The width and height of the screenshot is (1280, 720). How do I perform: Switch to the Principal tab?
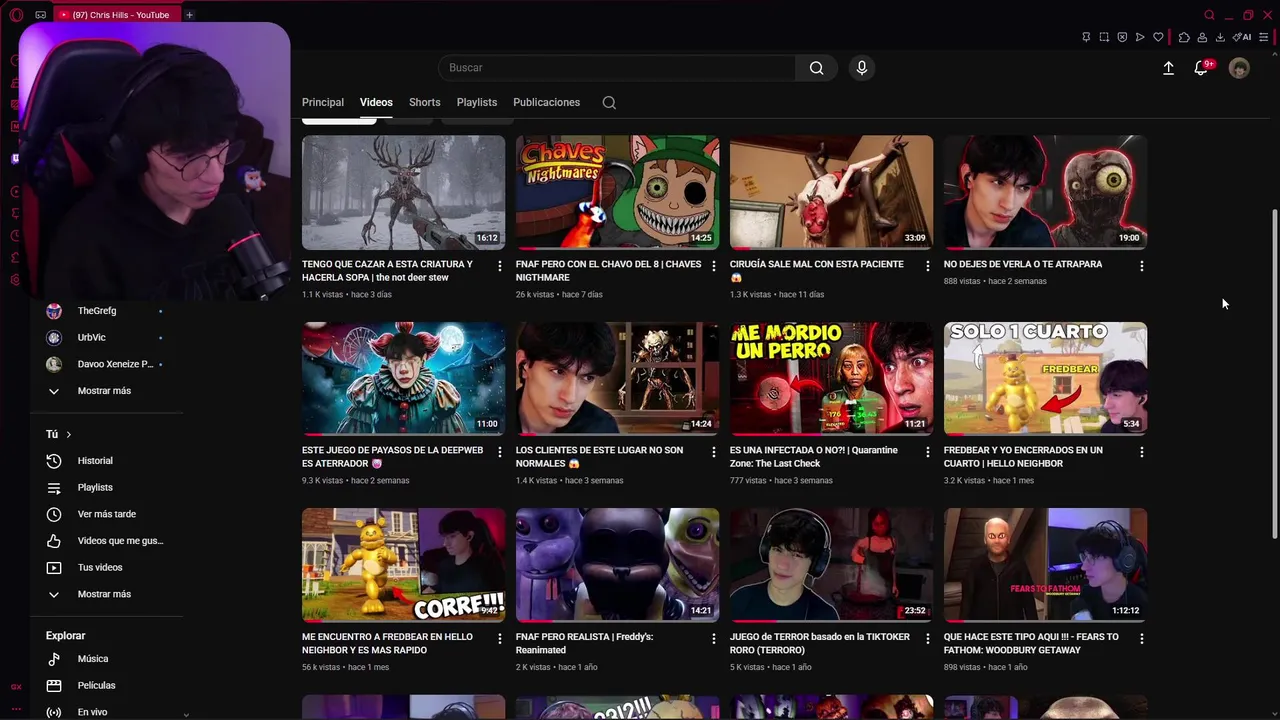pyautogui.click(x=323, y=102)
